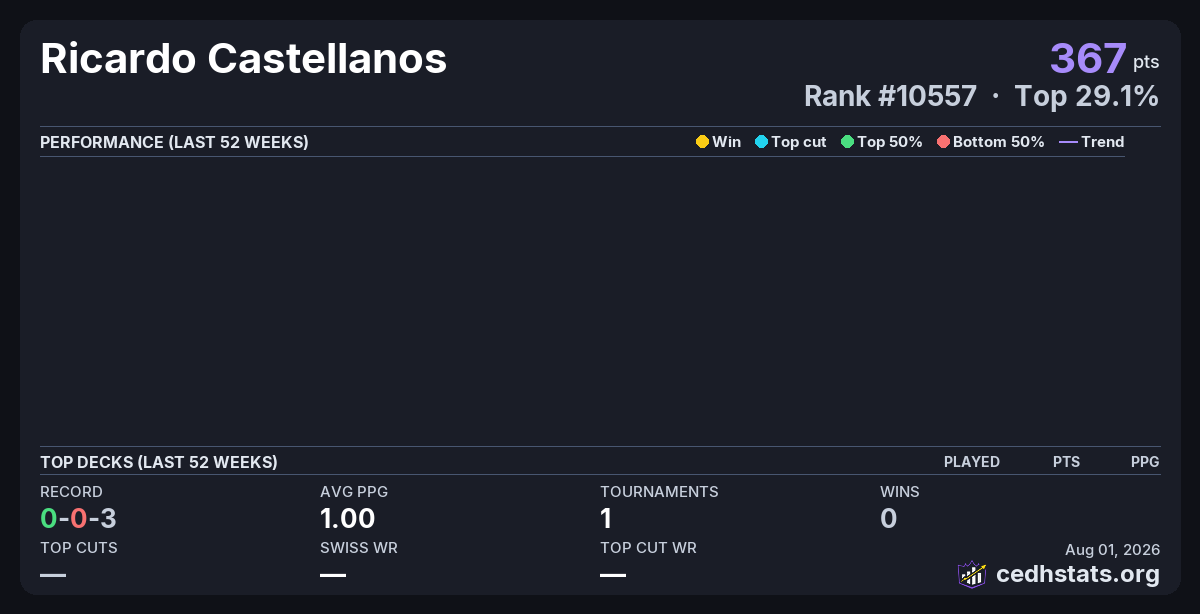
Task: Click the Rank #10557 text
Action: coord(890,96)
